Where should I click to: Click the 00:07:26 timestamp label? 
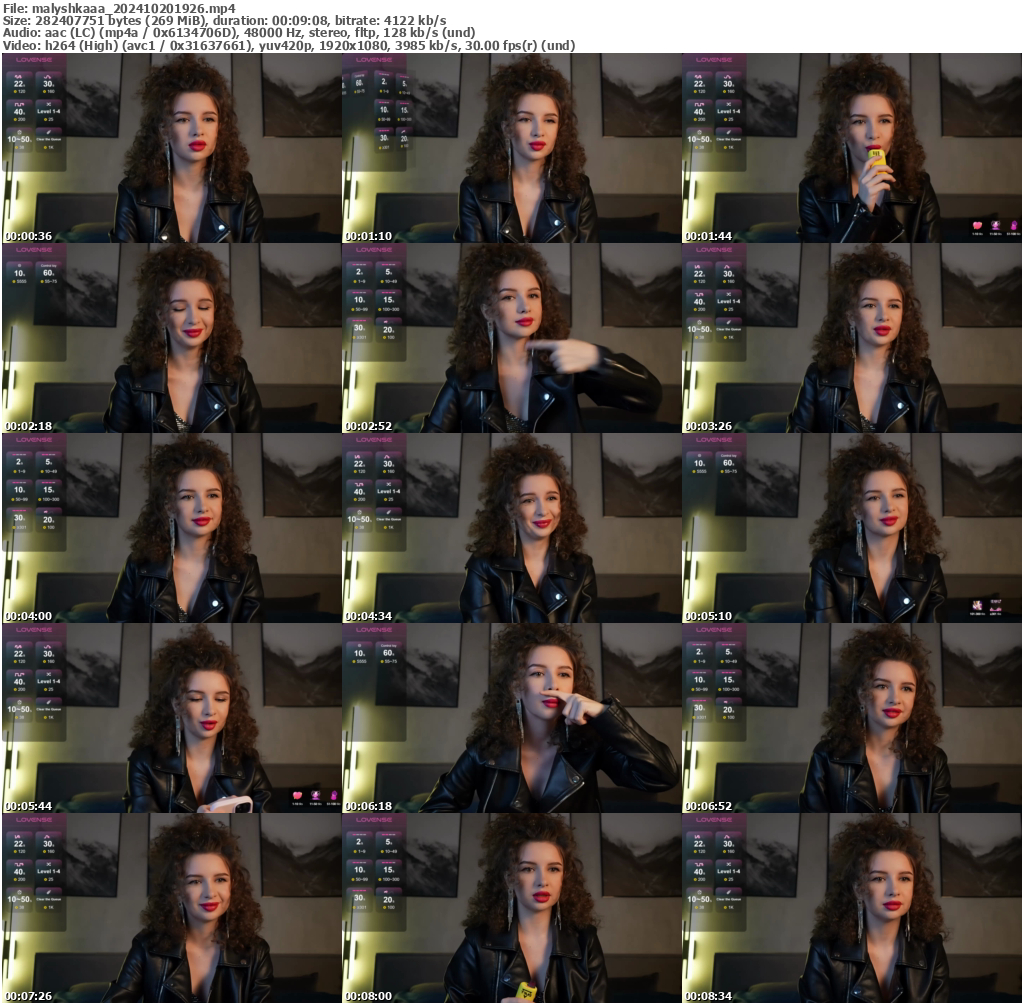click(28, 996)
